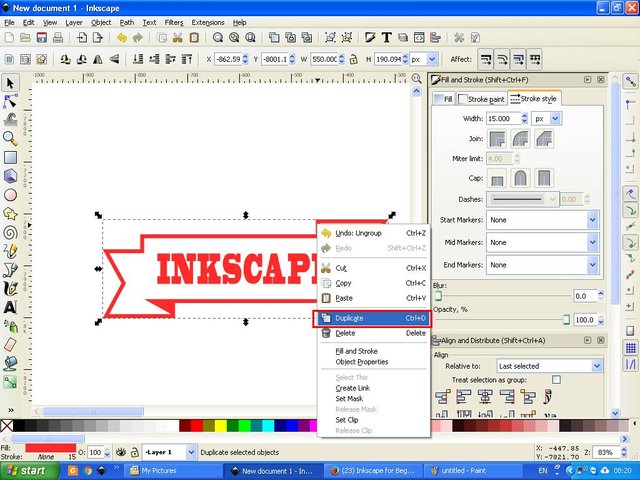The image size is (640, 480).
Task: Select the Text tool in toolbox
Action: pos(10,307)
